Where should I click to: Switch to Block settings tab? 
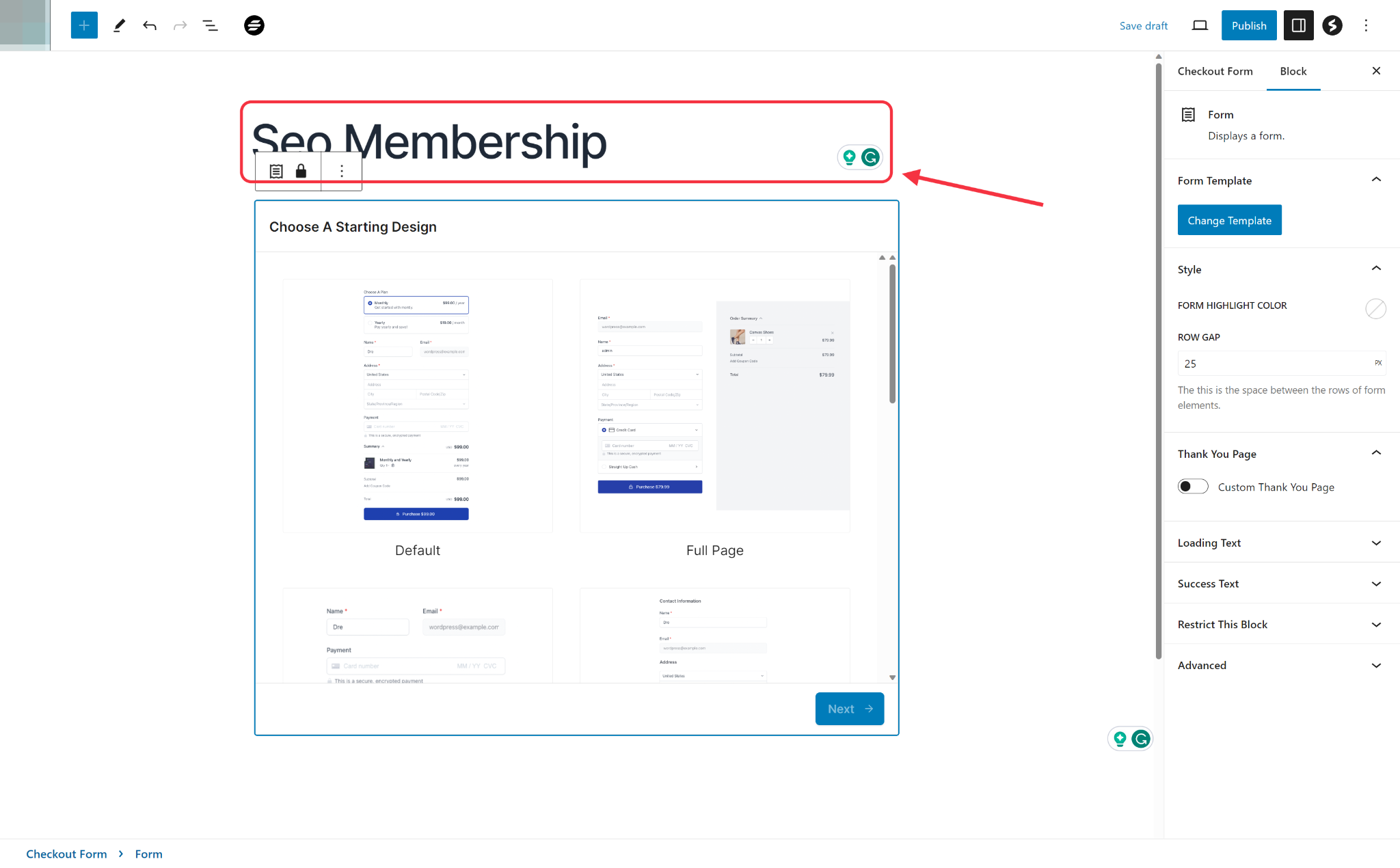coord(1293,70)
